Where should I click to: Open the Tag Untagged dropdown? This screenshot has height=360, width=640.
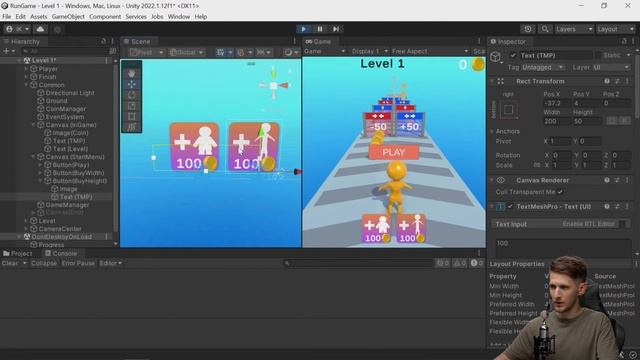(x=543, y=67)
